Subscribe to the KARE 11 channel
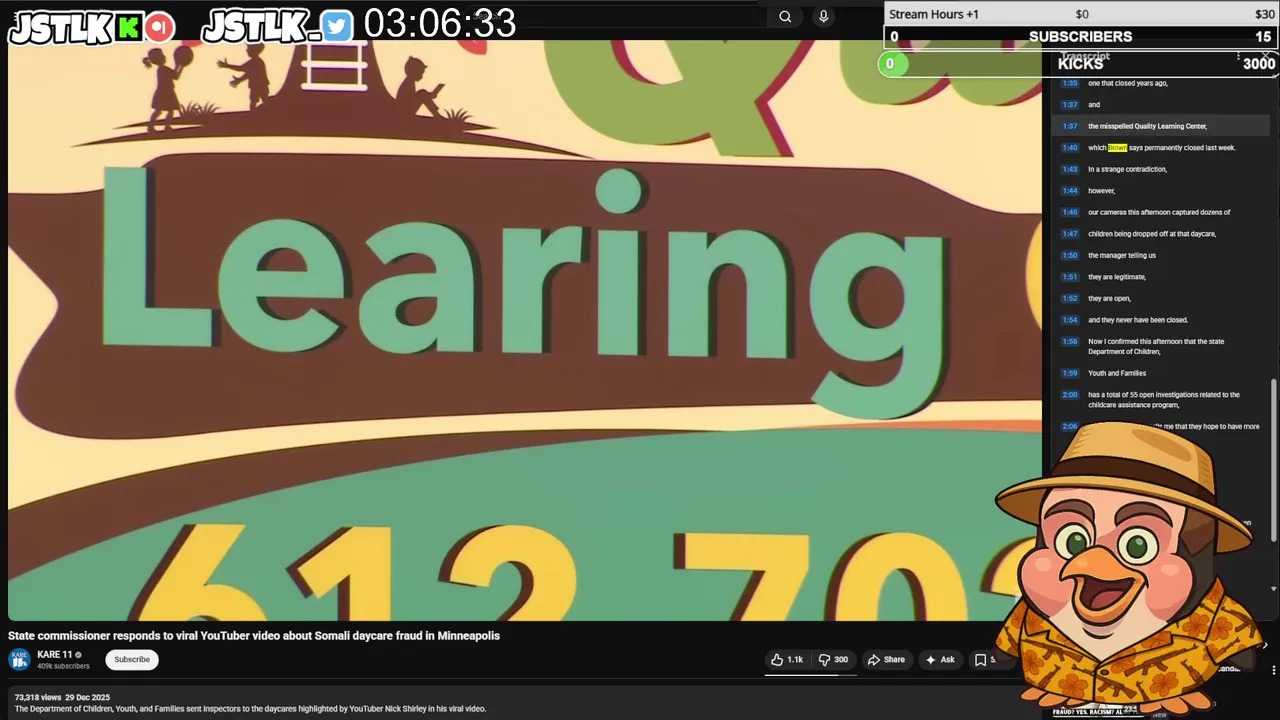Screen dimensions: 1280x720 132,660
